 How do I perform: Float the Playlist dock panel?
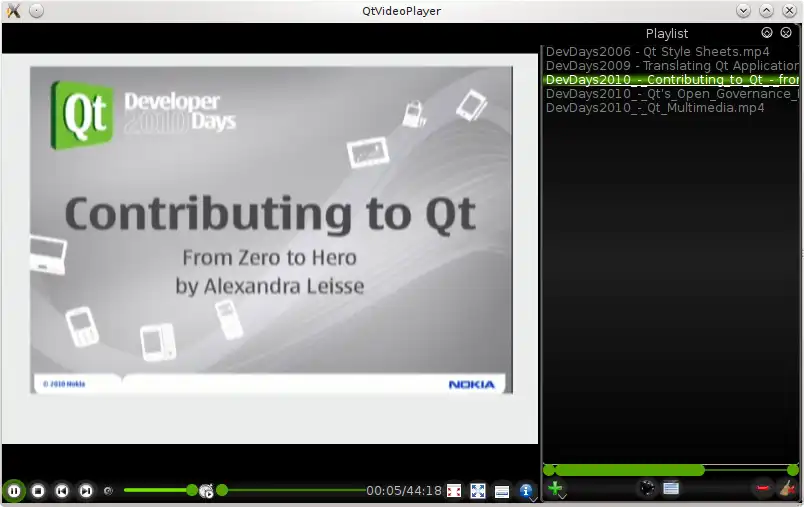click(x=767, y=33)
